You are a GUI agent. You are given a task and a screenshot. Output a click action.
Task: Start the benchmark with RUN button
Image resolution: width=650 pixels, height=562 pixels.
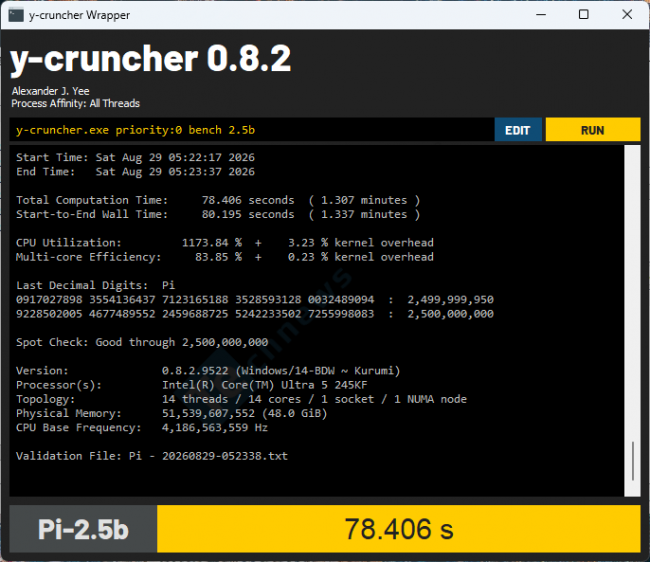click(x=593, y=130)
